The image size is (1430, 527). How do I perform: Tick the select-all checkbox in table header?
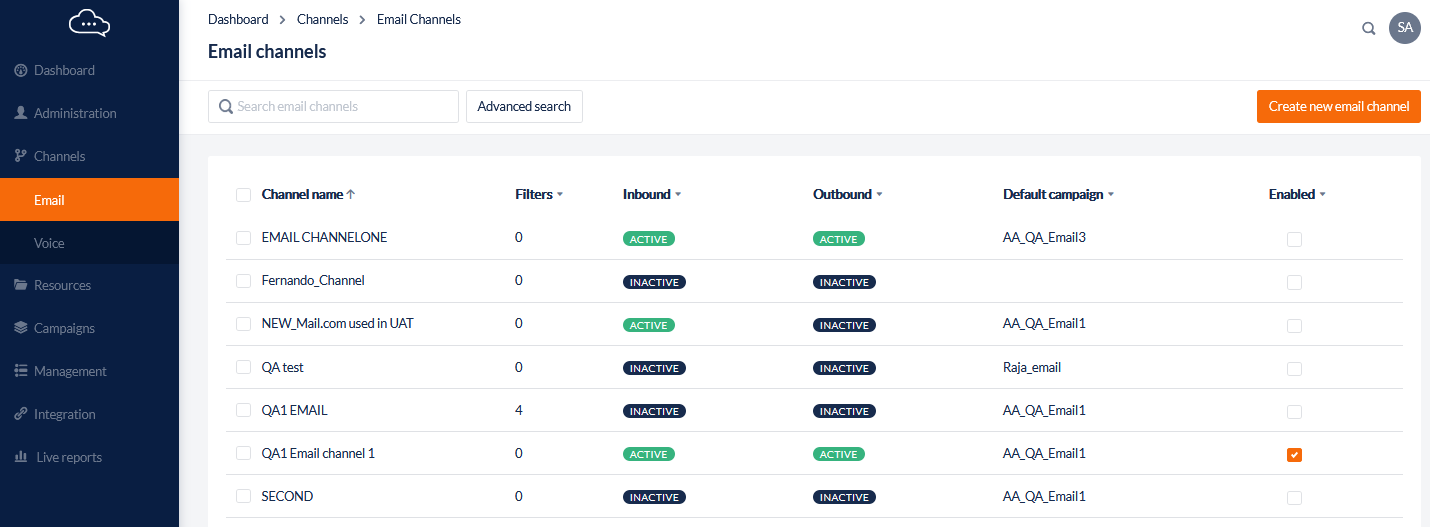[243, 195]
